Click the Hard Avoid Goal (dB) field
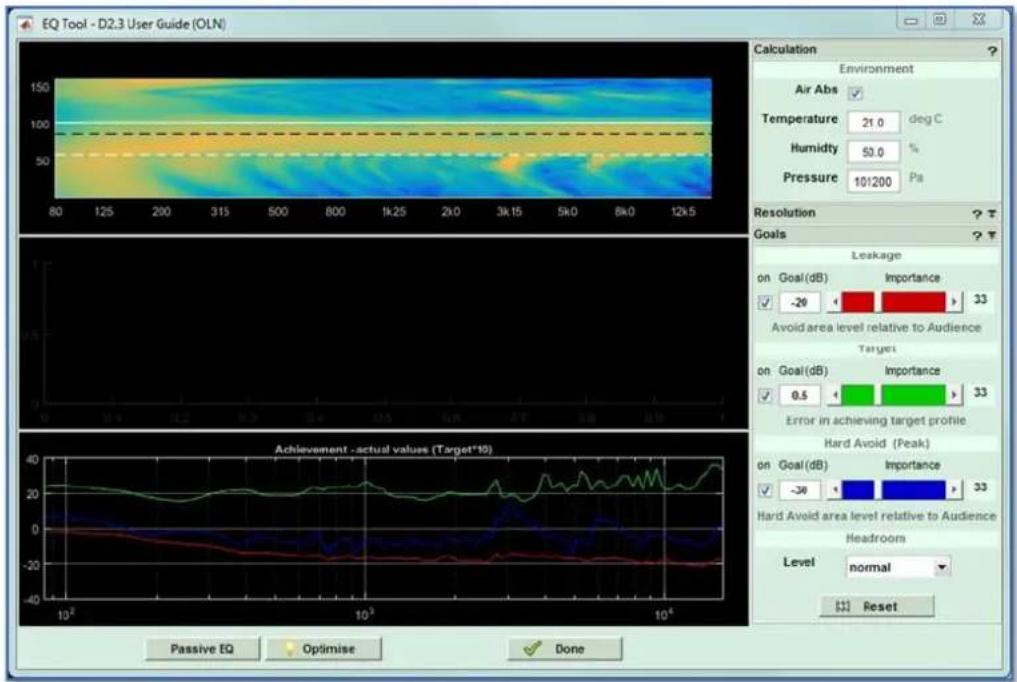1017x682 pixels. coord(799,490)
